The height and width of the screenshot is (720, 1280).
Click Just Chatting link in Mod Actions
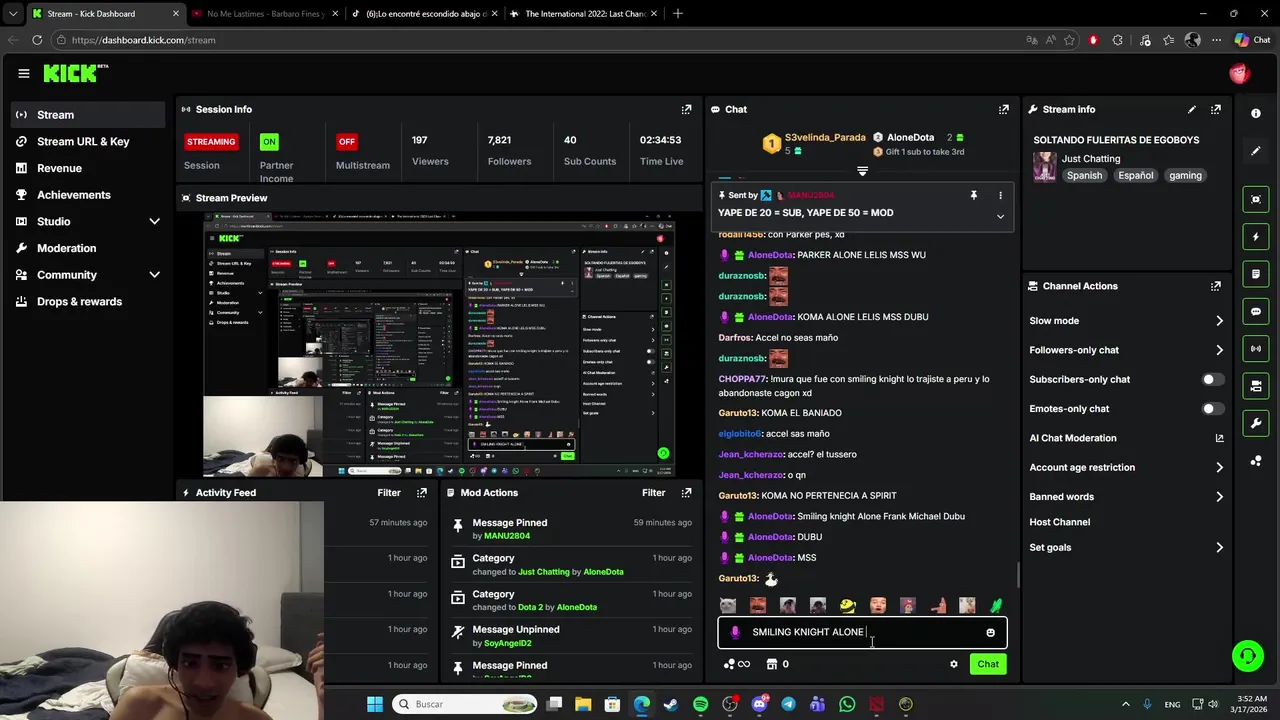[544, 572]
